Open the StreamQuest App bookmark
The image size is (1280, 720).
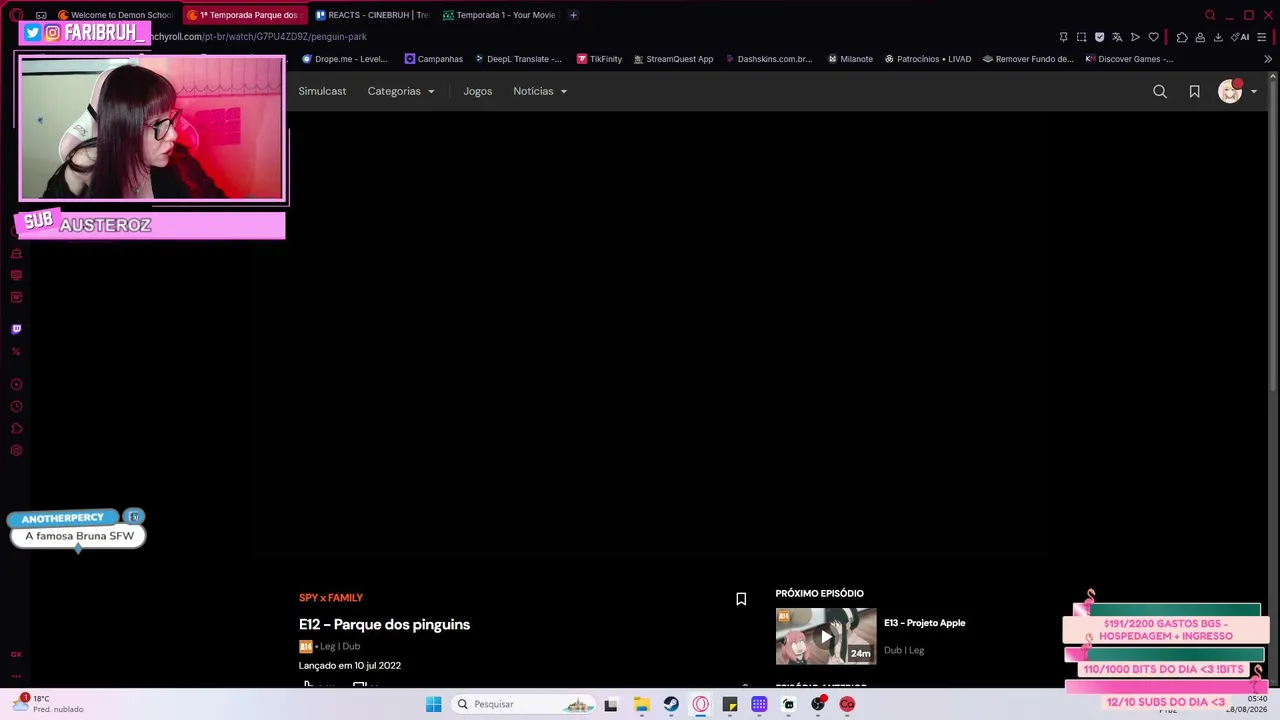[673, 59]
